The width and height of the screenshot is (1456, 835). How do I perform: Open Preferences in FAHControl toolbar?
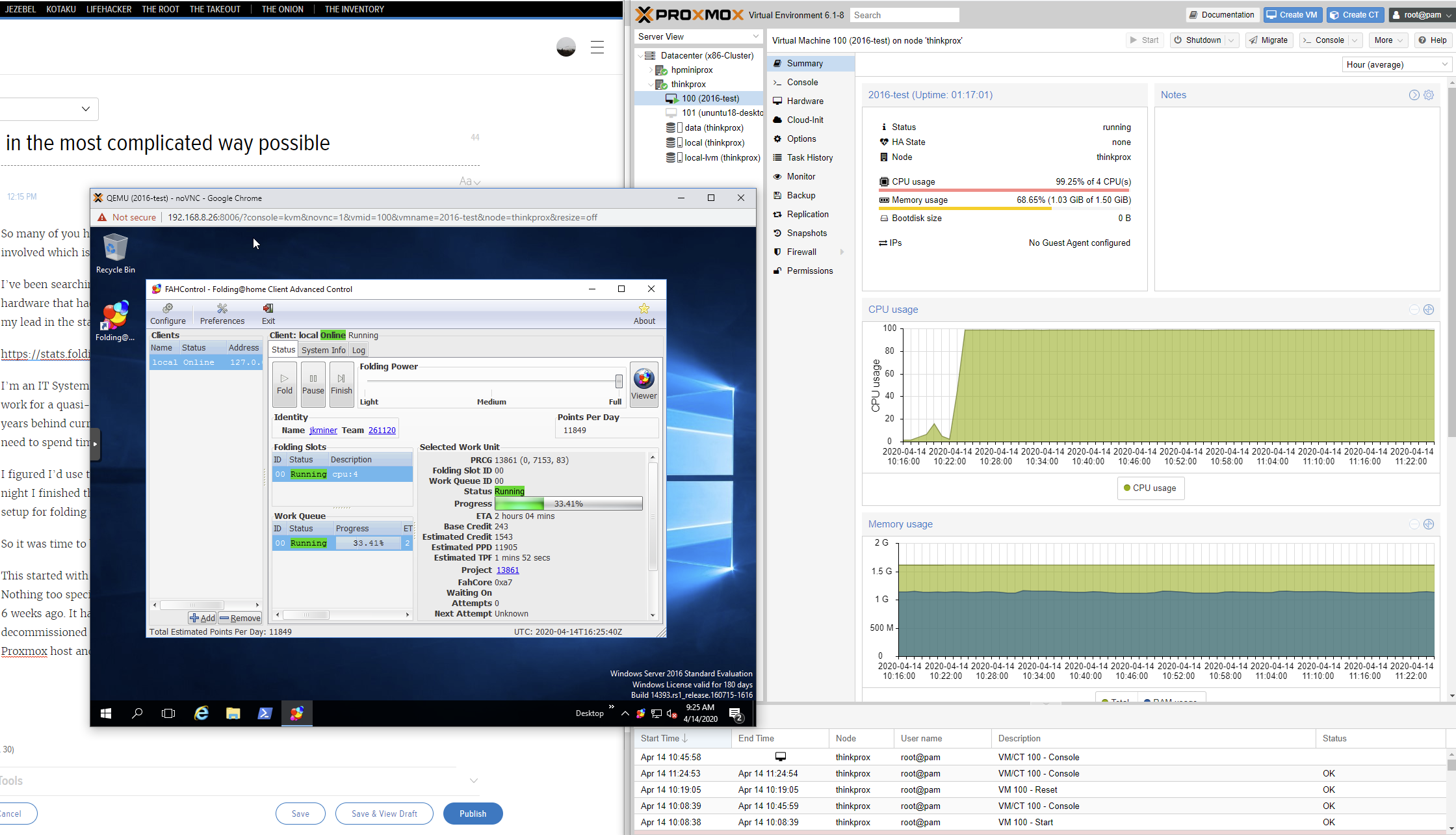pyautogui.click(x=222, y=313)
